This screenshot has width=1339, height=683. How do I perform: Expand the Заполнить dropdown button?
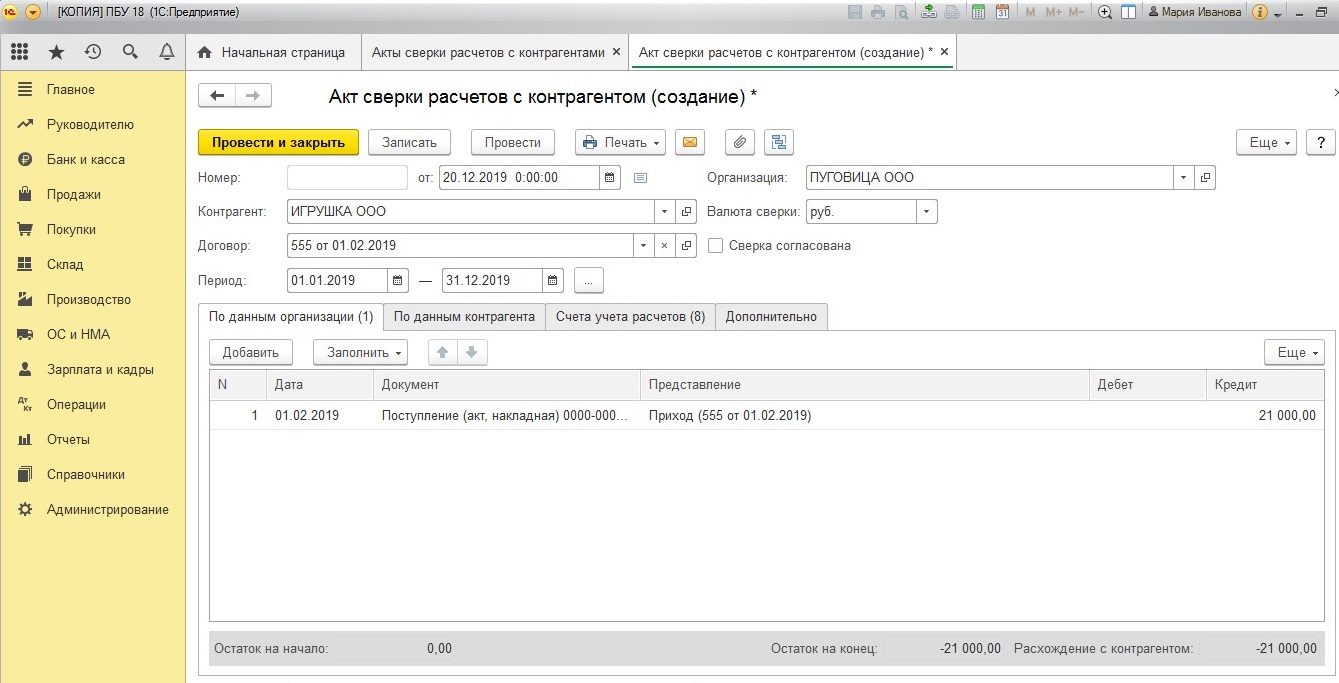coord(360,352)
